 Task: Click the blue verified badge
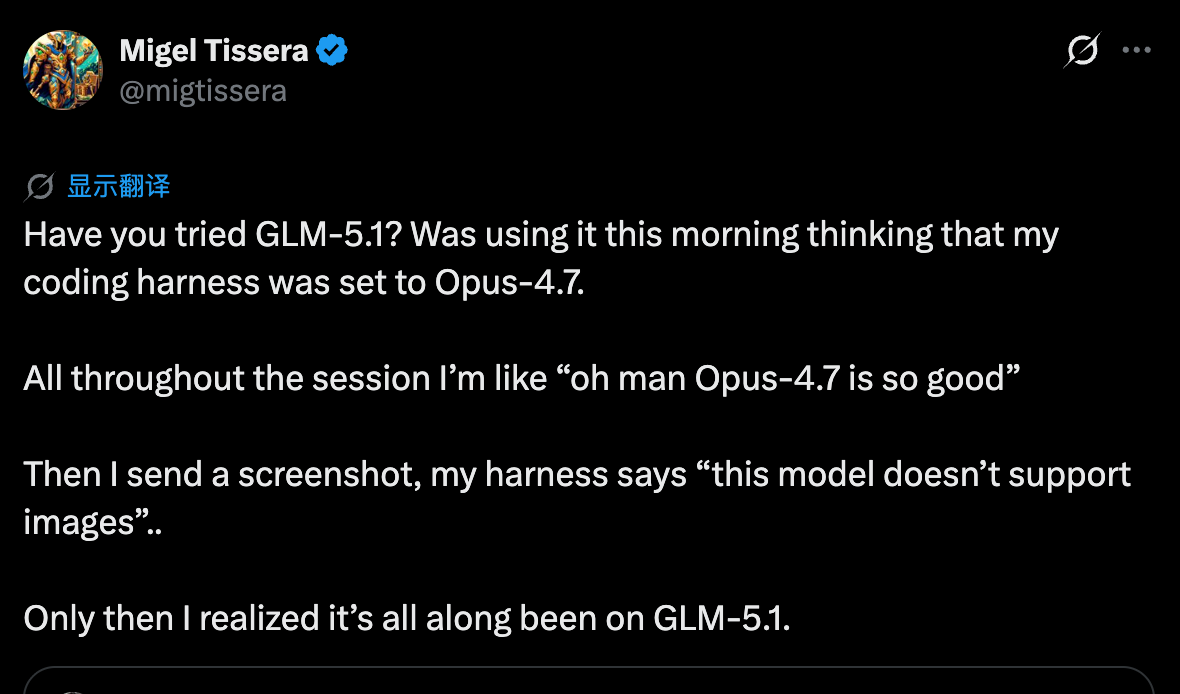[x=332, y=50]
